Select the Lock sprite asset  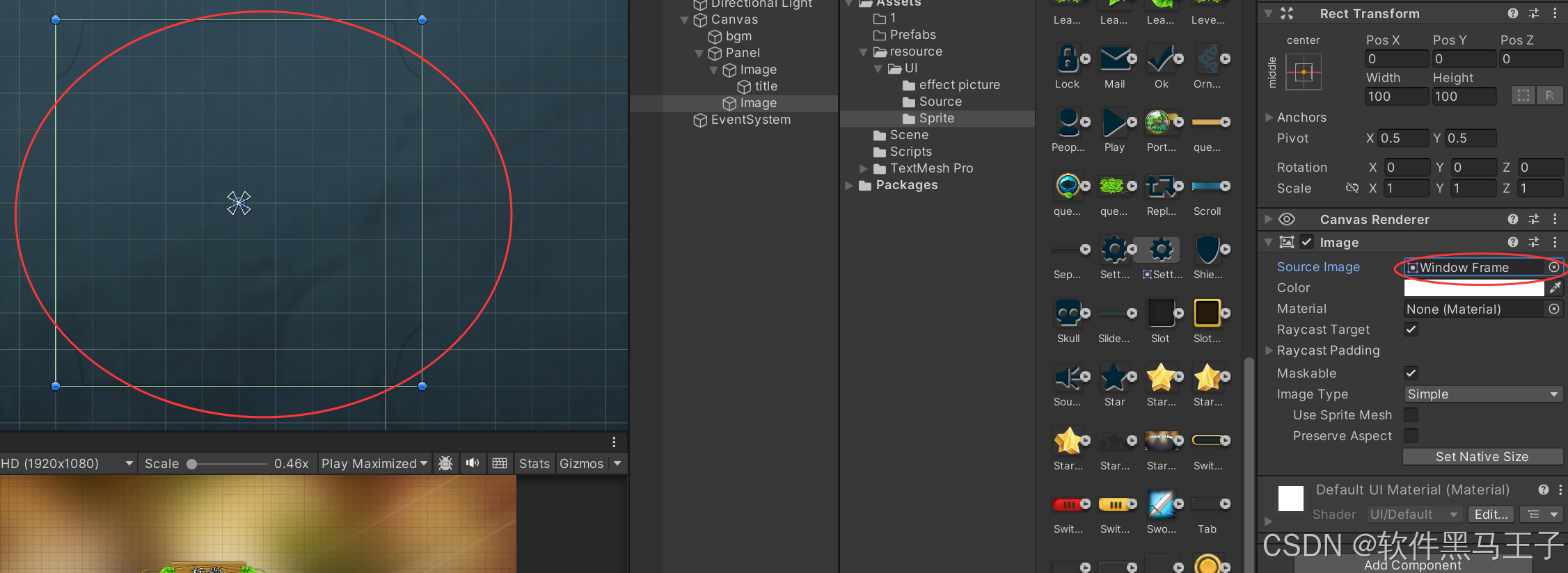point(1068,60)
